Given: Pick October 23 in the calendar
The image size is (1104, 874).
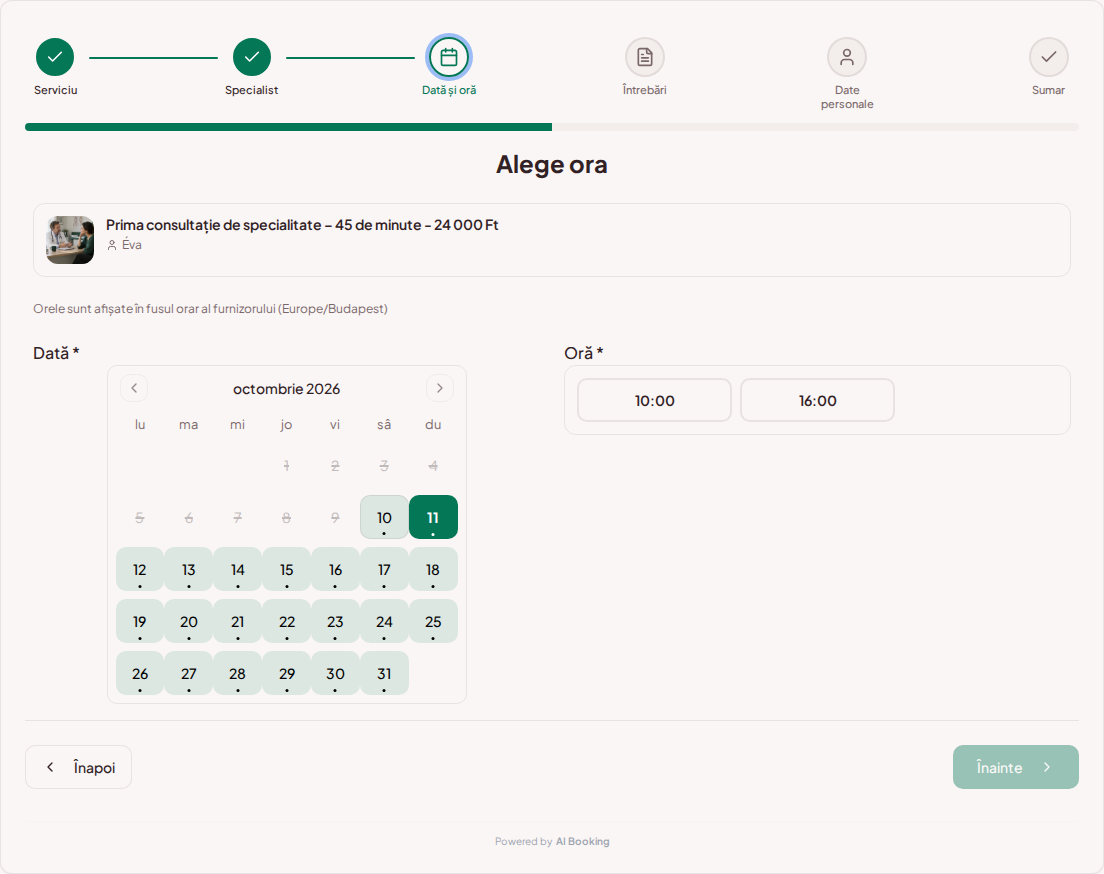Looking at the screenshot, I should coord(335,622).
